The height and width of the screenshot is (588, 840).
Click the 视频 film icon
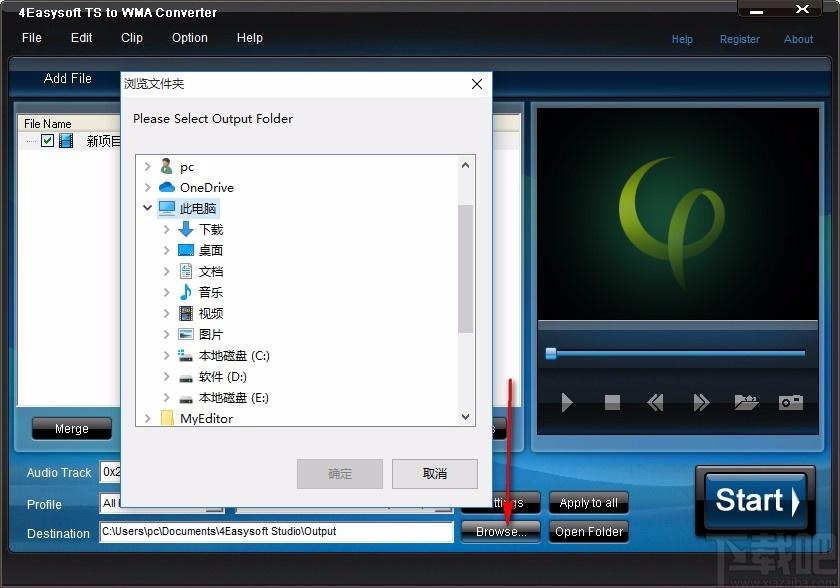[x=186, y=313]
